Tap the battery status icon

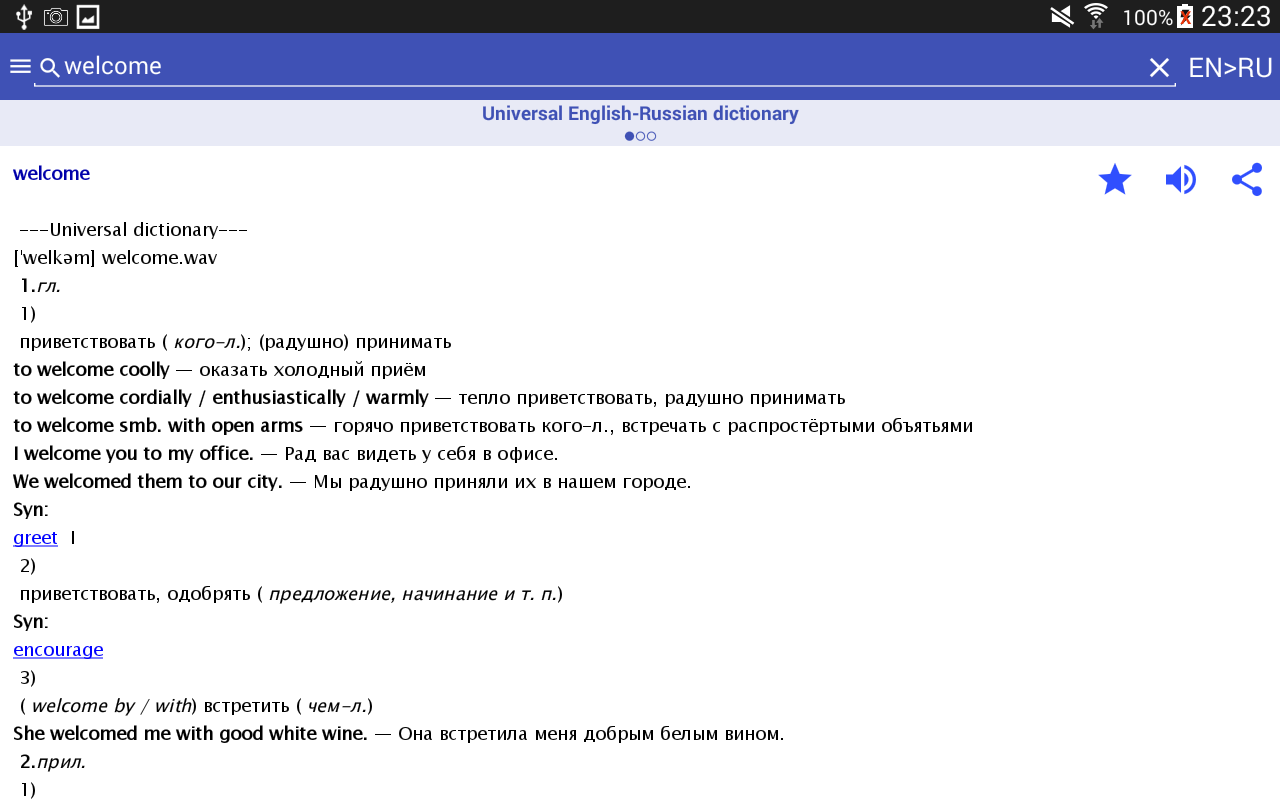(x=1185, y=17)
